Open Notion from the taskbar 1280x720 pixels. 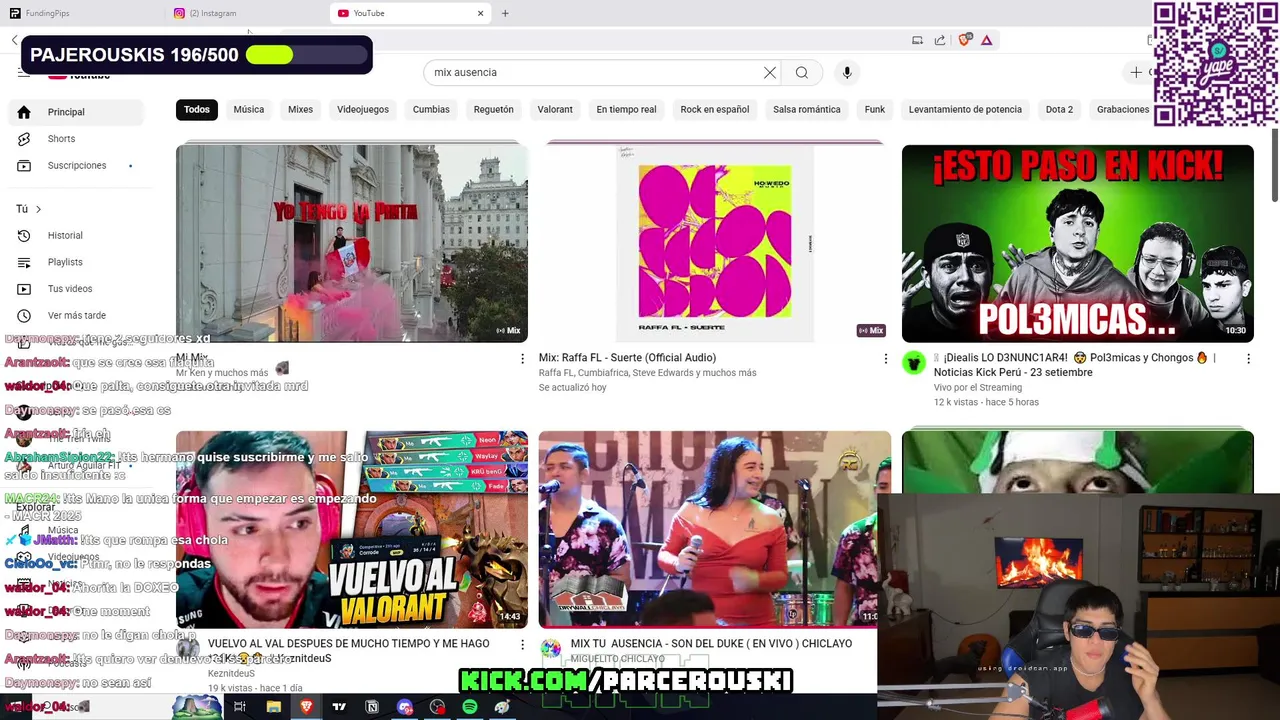[372, 707]
